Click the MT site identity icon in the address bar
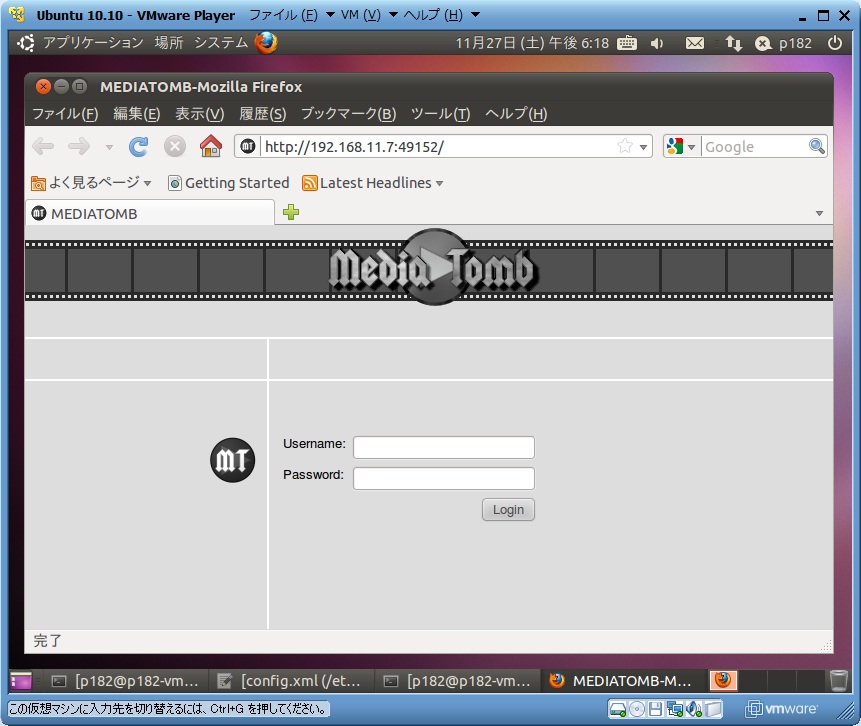This screenshot has width=861, height=726. pyautogui.click(x=248, y=147)
